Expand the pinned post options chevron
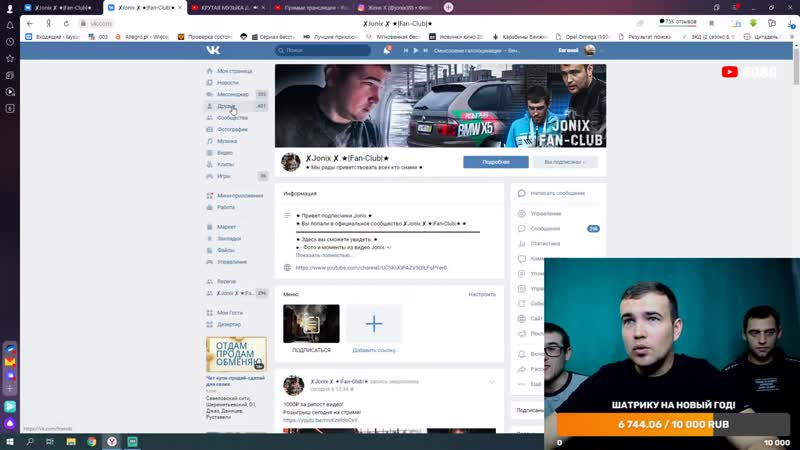800x450 pixels. pos(491,382)
